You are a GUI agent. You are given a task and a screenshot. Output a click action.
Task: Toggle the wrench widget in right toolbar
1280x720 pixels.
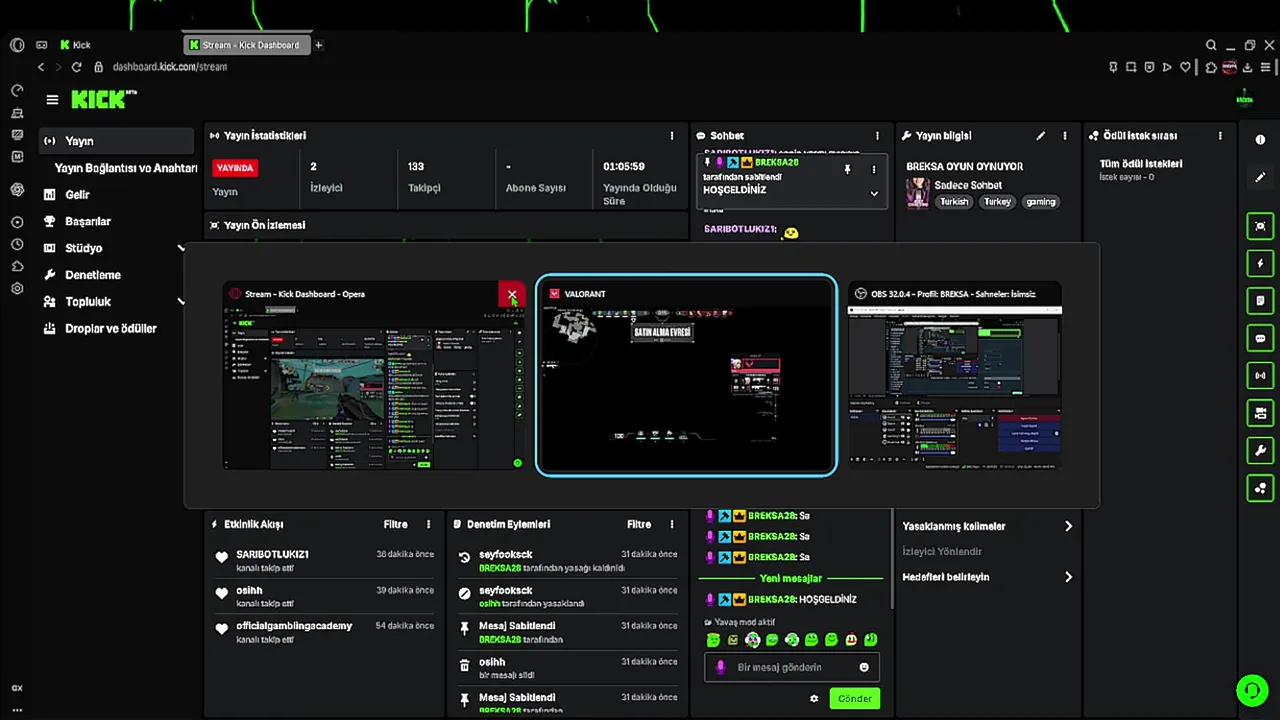[x=1260, y=450]
